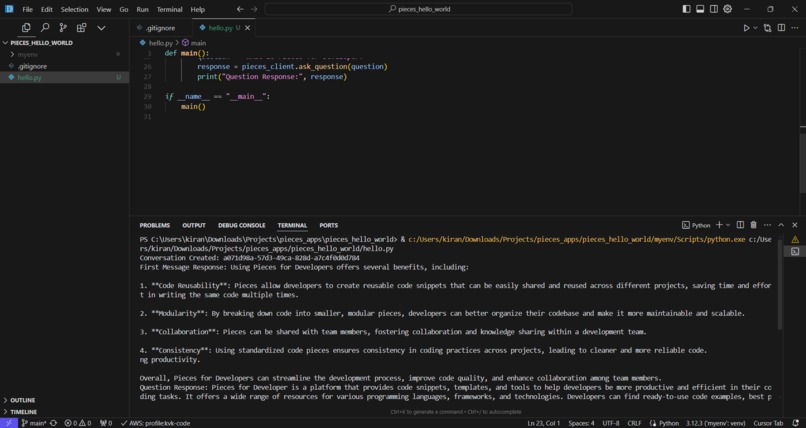The height and width of the screenshot is (428, 806).
Task: Click terminal warning triangle icon
Action: click(x=795, y=239)
